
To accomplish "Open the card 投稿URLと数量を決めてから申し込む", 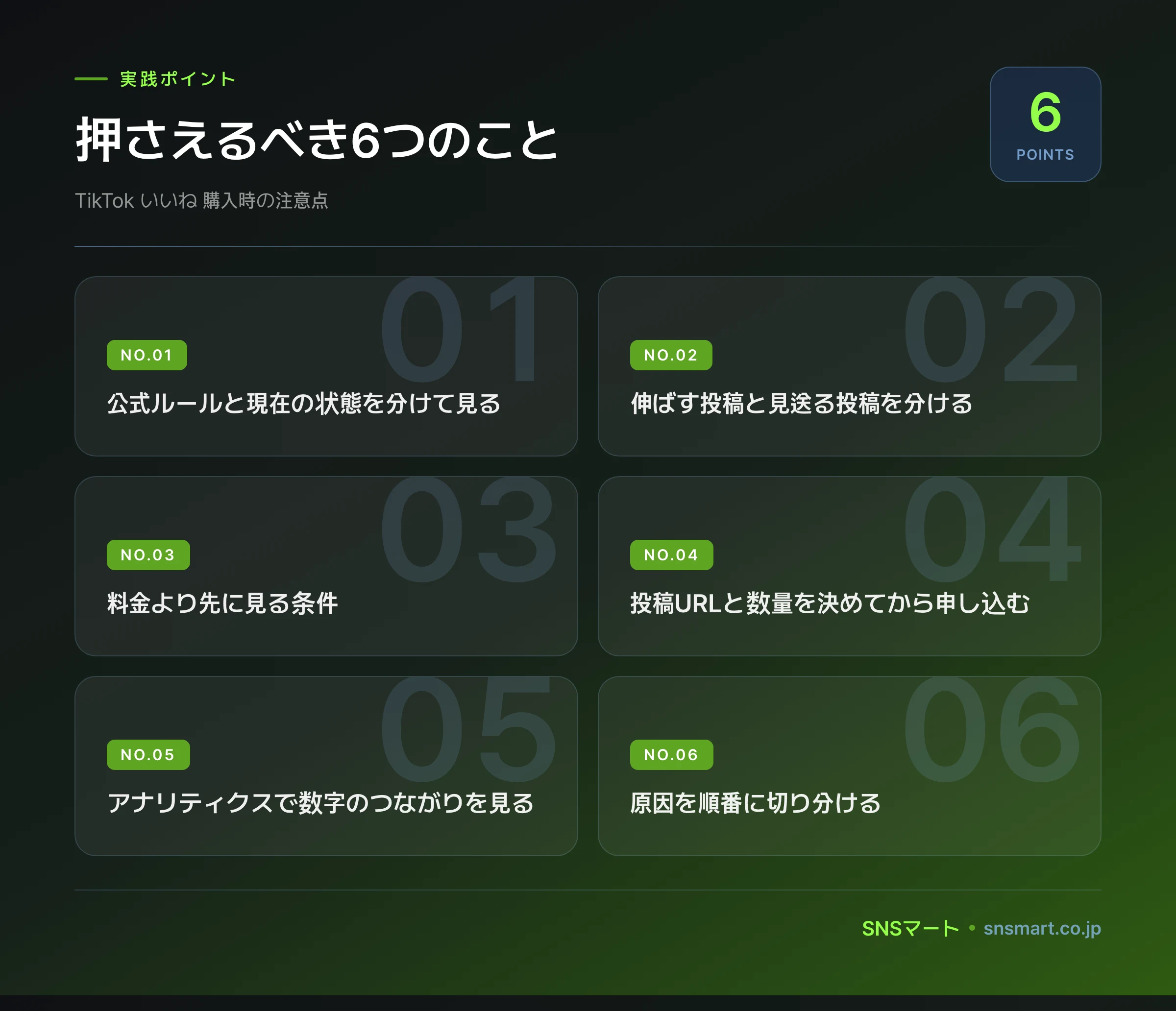I will pyautogui.click(x=849, y=566).
